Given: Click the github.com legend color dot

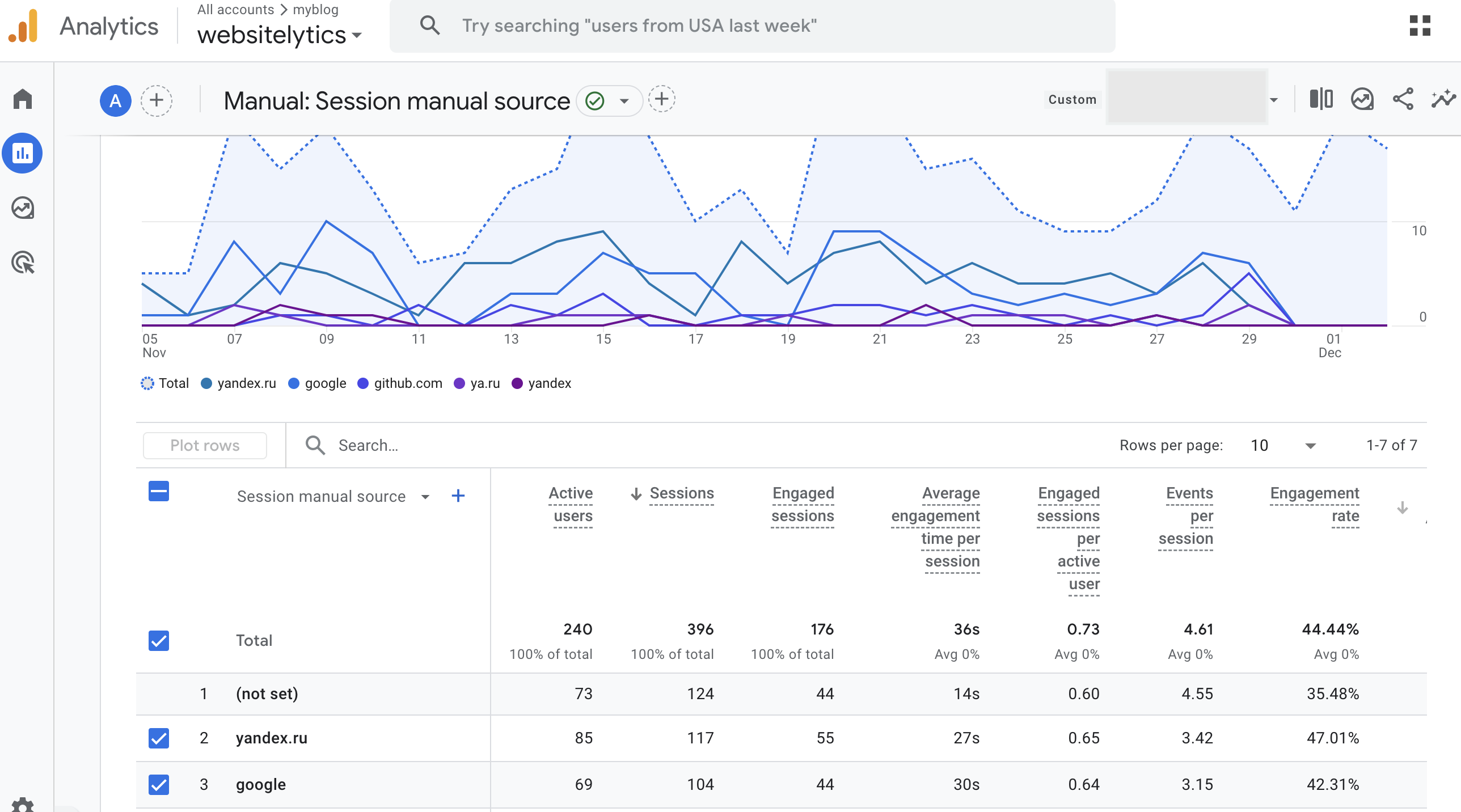Looking at the screenshot, I should coord(363,384).
